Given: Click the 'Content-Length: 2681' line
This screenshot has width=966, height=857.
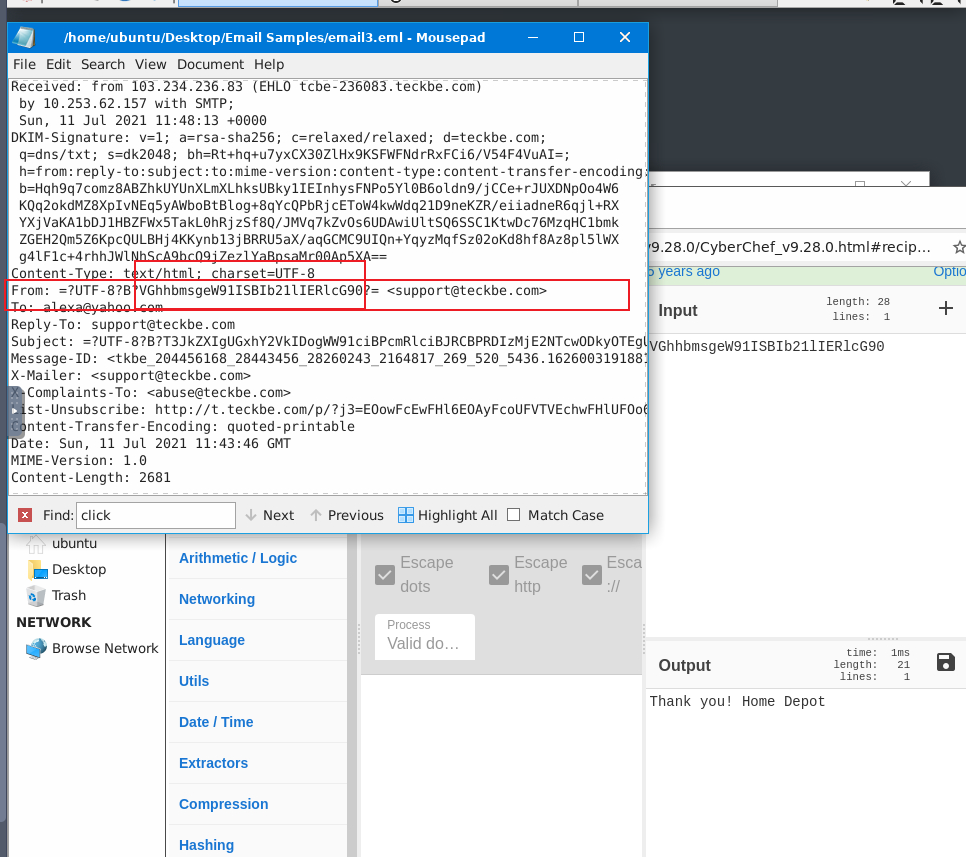Looking at the screenshot, I should pyautogui.click(x=91, y=477).
